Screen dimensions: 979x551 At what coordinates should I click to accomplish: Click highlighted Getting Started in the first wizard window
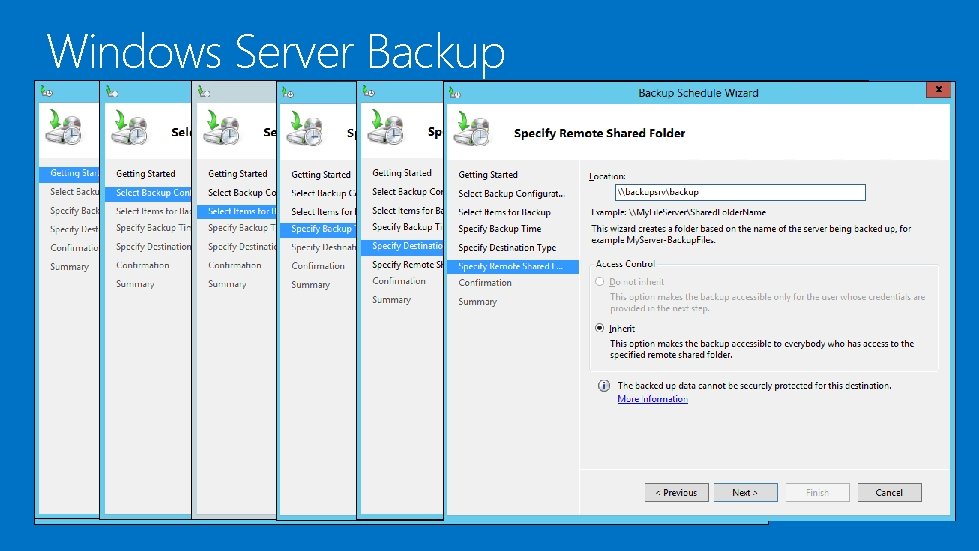[x=69, y=173]
